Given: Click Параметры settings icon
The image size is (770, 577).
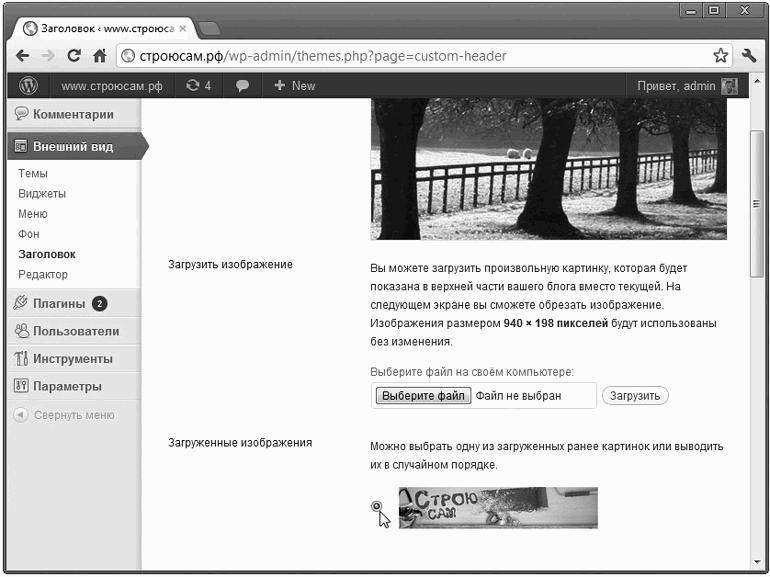Looking at the screenshot, I should [x=21, y=385].
